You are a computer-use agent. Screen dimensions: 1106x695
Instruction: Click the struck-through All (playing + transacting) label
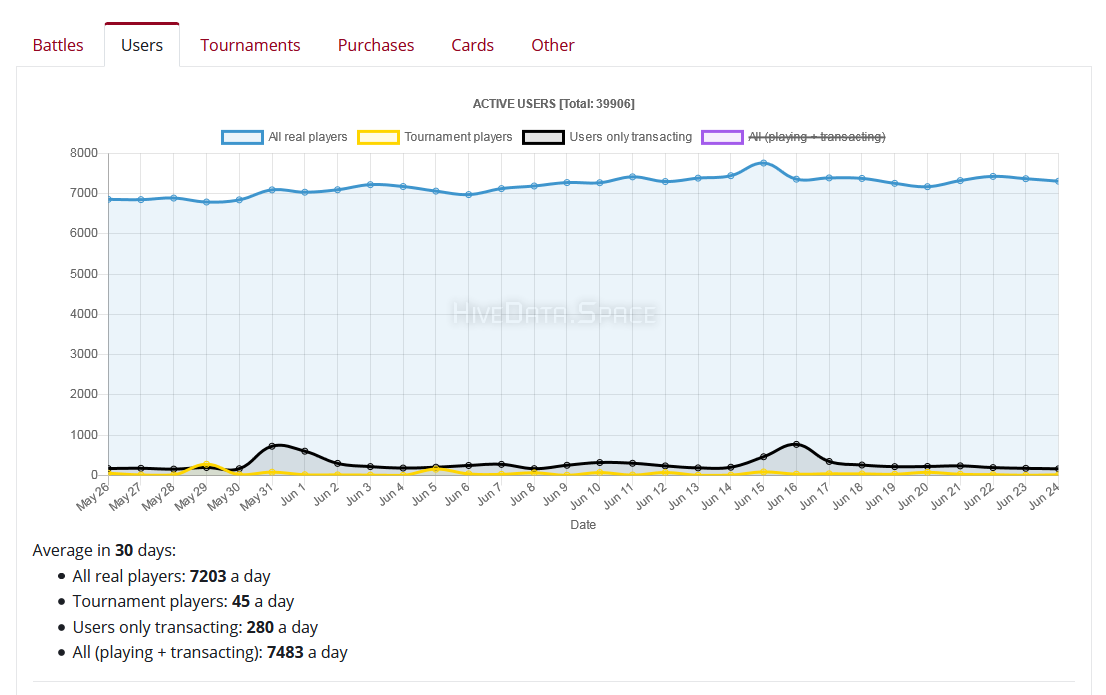click(817, 137)
